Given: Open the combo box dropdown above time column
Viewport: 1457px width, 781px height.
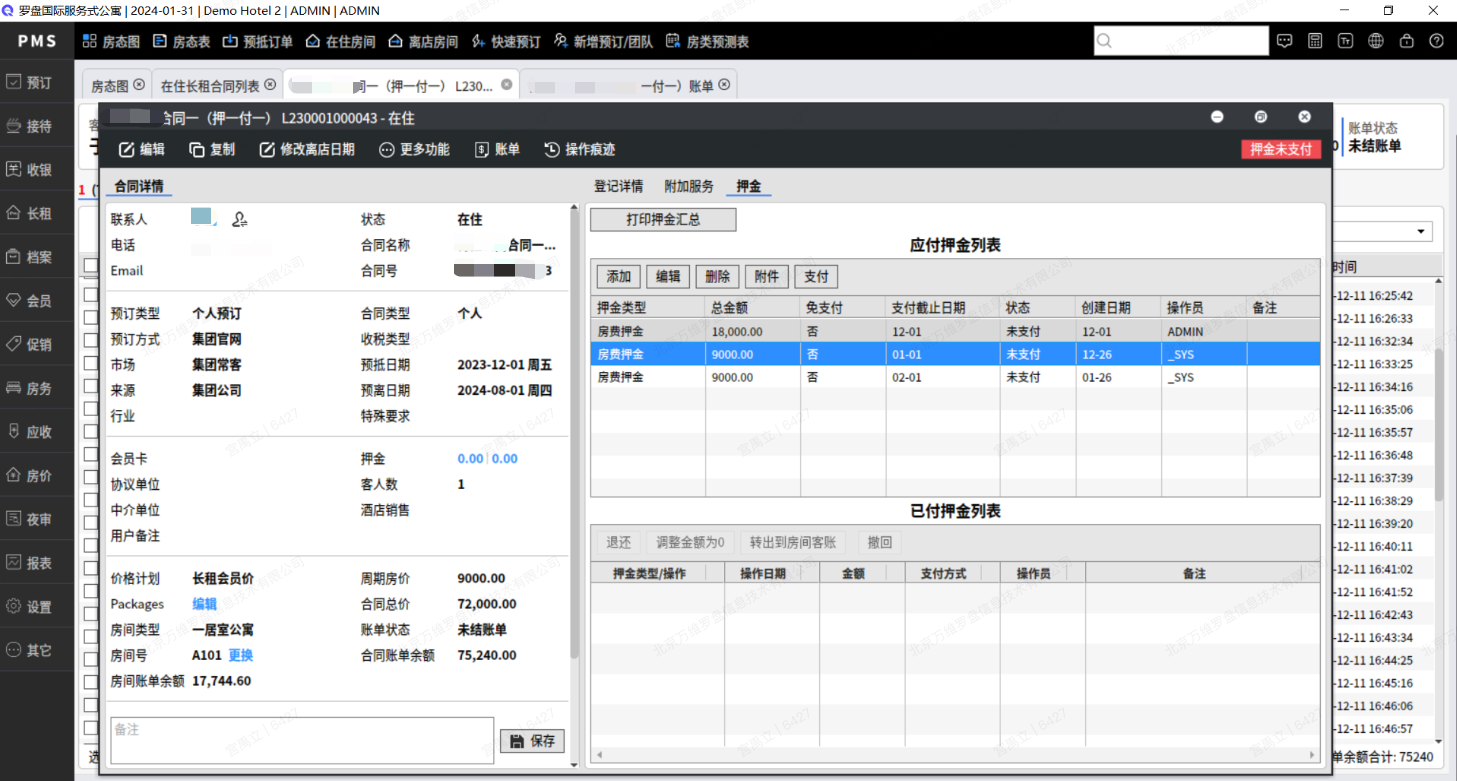Looking at the screenshot, I should (1421, 232).
